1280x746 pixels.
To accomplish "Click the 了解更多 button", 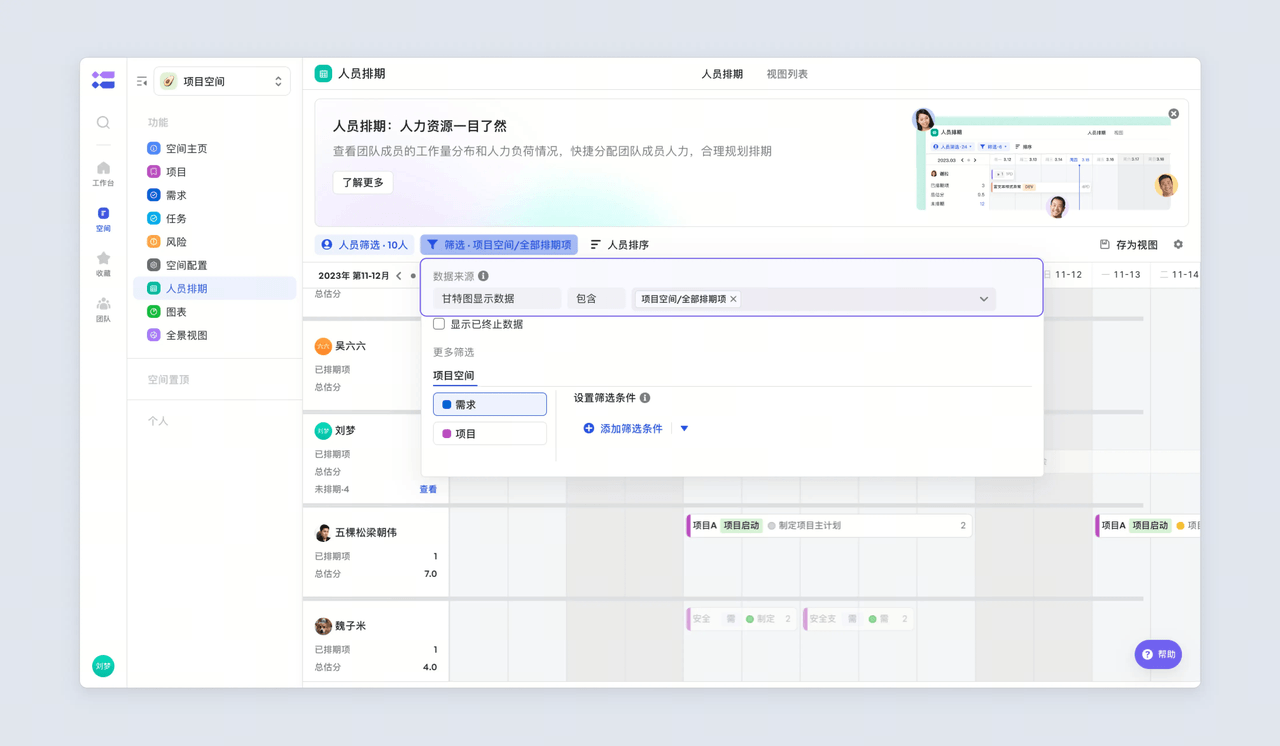I will (x=363, y=183).
